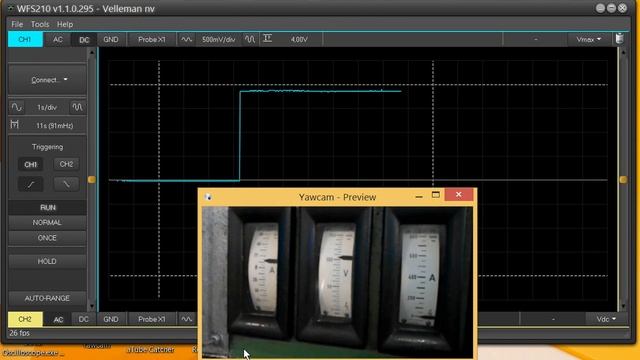Click the 1s/div time base value
This screenshot has height=360, width=640.
pos(47,107)
